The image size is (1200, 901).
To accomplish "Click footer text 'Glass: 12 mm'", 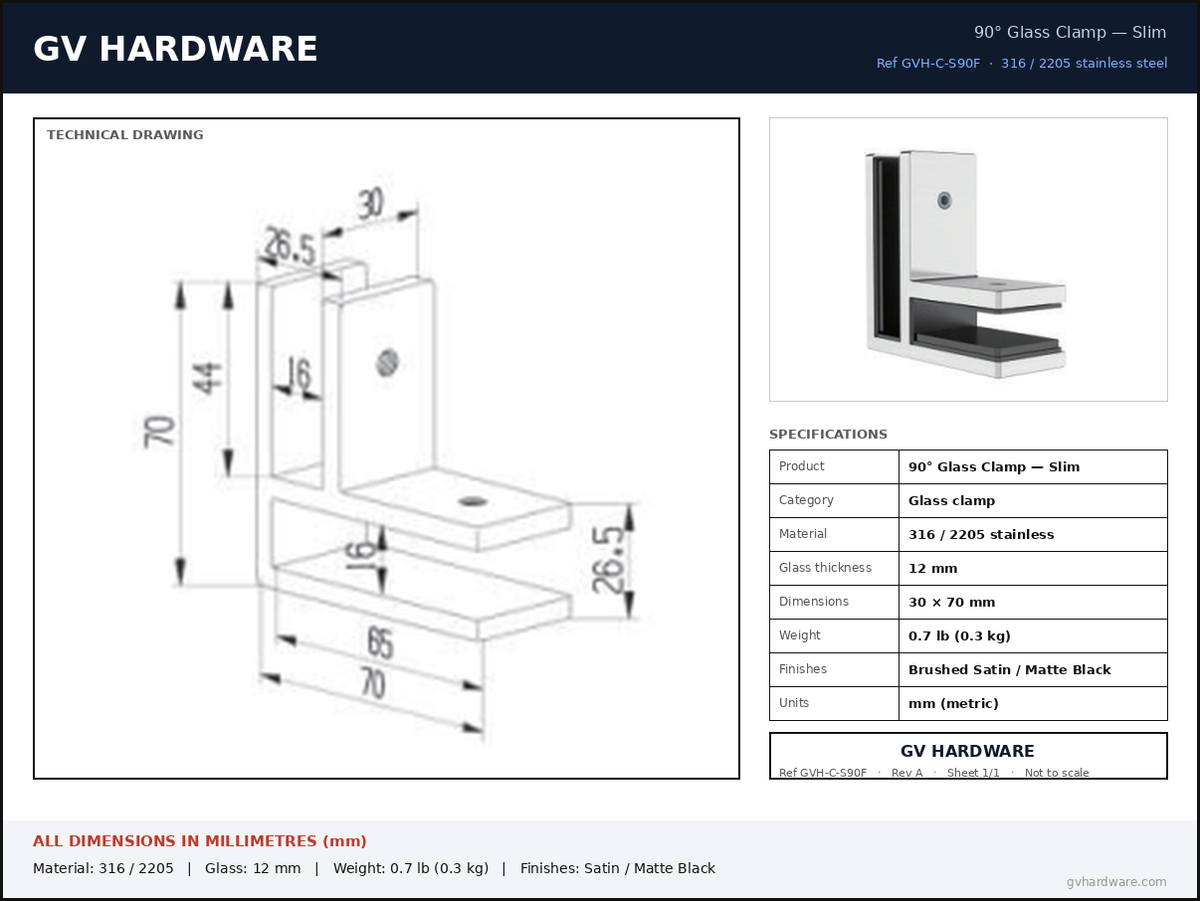I will tap(253, 868).
